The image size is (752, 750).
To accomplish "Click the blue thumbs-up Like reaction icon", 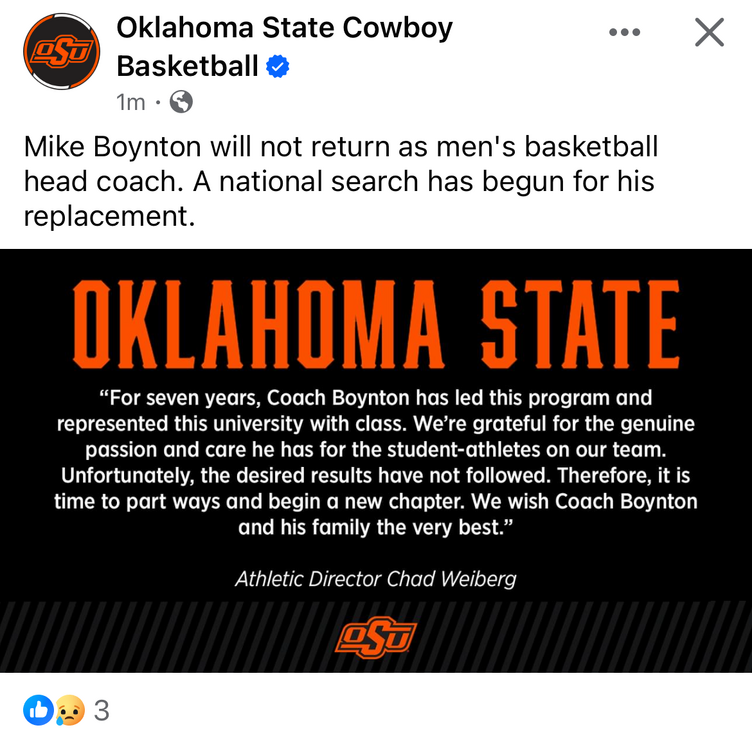I will [37, 711].
